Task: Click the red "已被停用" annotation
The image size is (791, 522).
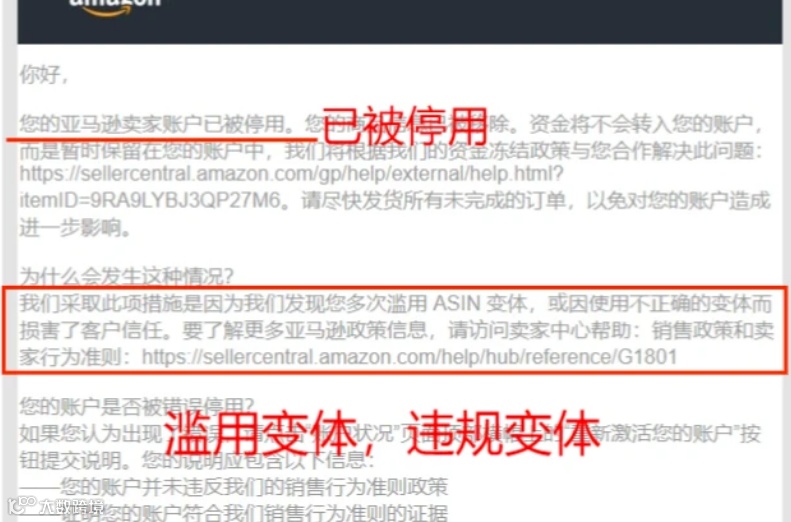Action: coord(404,126)
